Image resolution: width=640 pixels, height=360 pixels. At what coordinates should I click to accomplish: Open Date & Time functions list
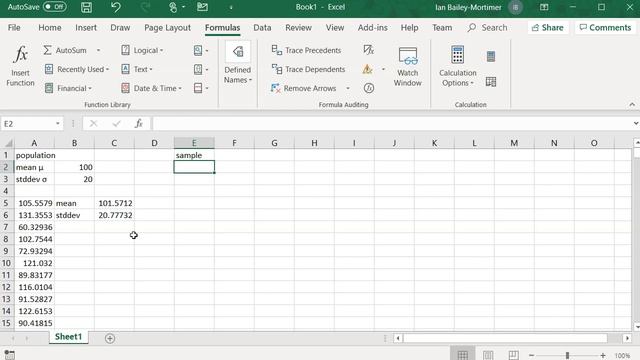[x=151, y=88]
